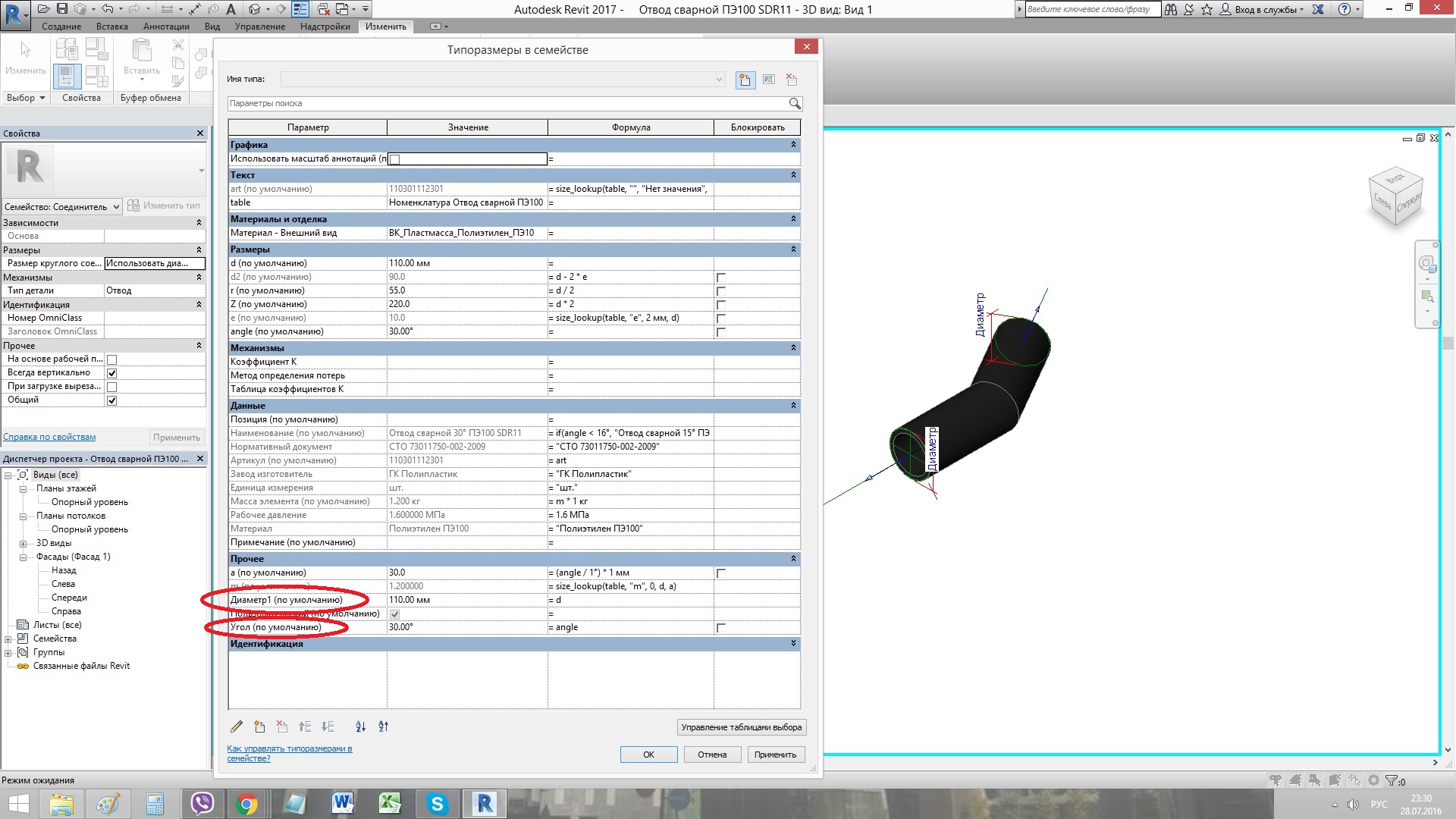Viewport: 1456px width, 819px height.
Task: Click the Text tool letter A icon
Action: pyautogui.click(x=231, y=9)
